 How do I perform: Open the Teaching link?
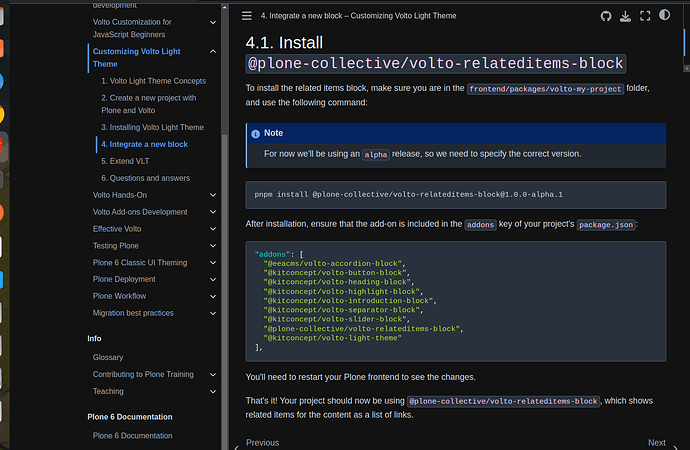tap(108, 391)
